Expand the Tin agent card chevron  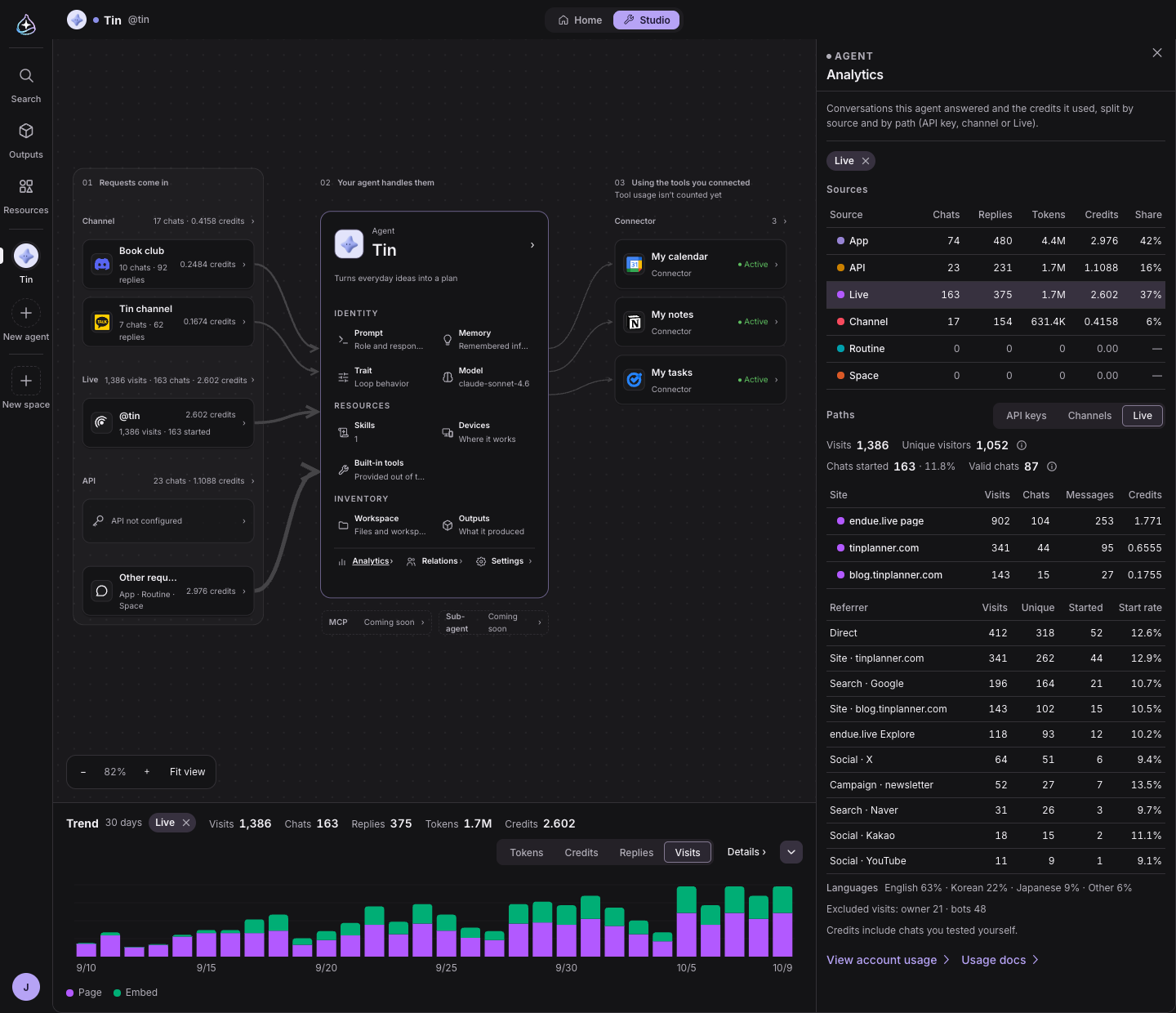[532, 245]
